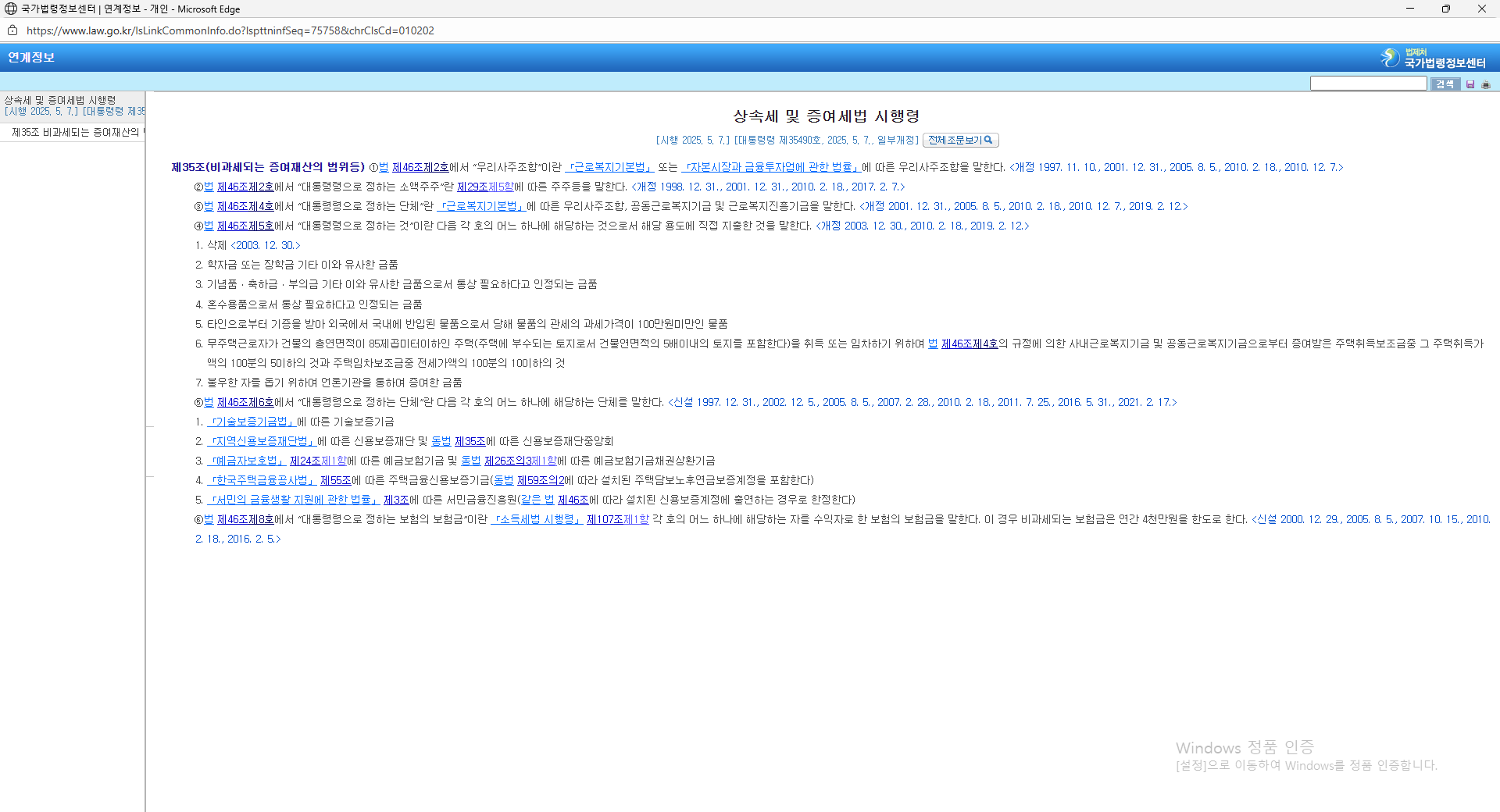Click the search input field top right
This screenshot has height=812, width=1500.
[1368, 83]
